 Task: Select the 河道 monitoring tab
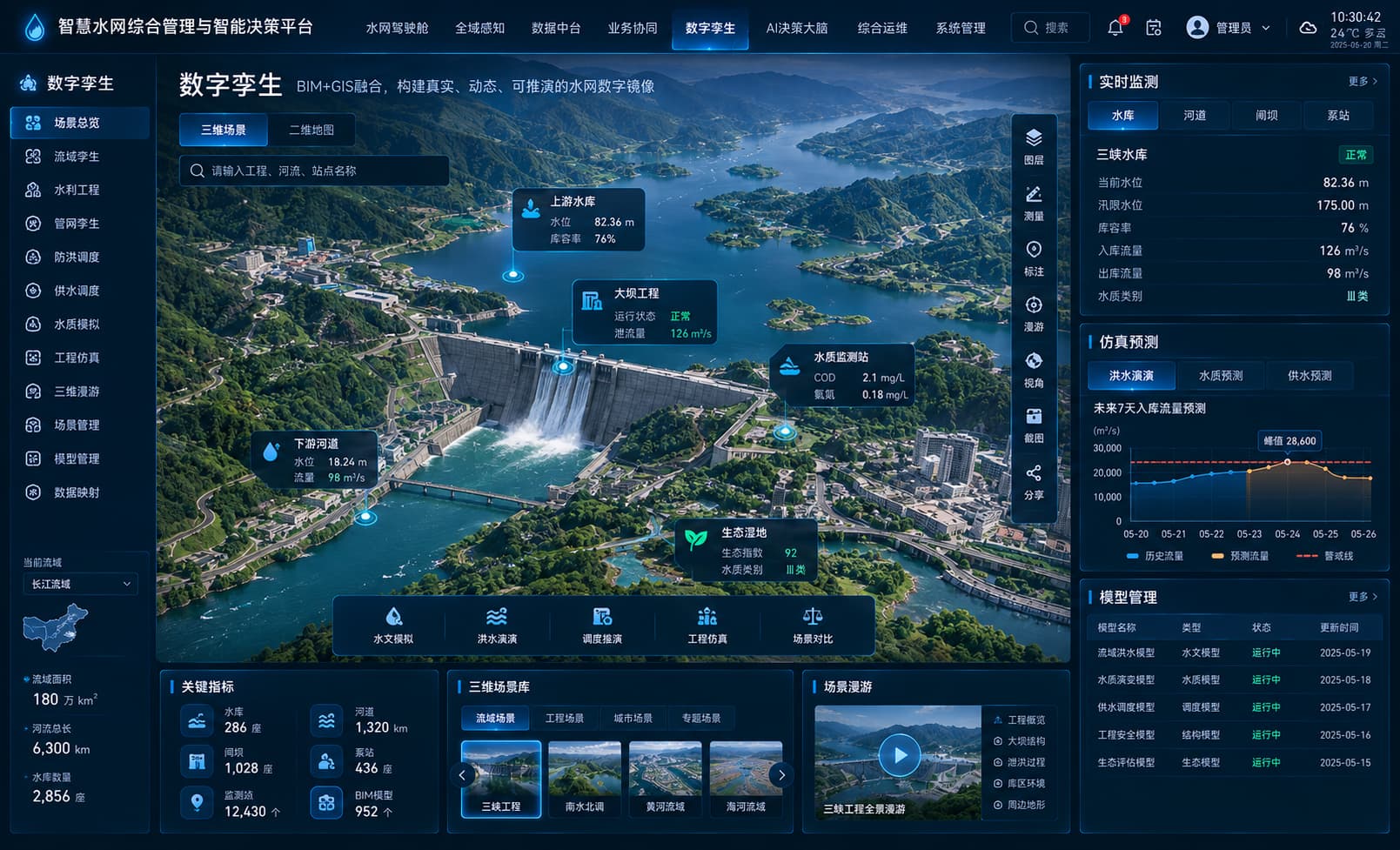click(x=1195, y=115)
